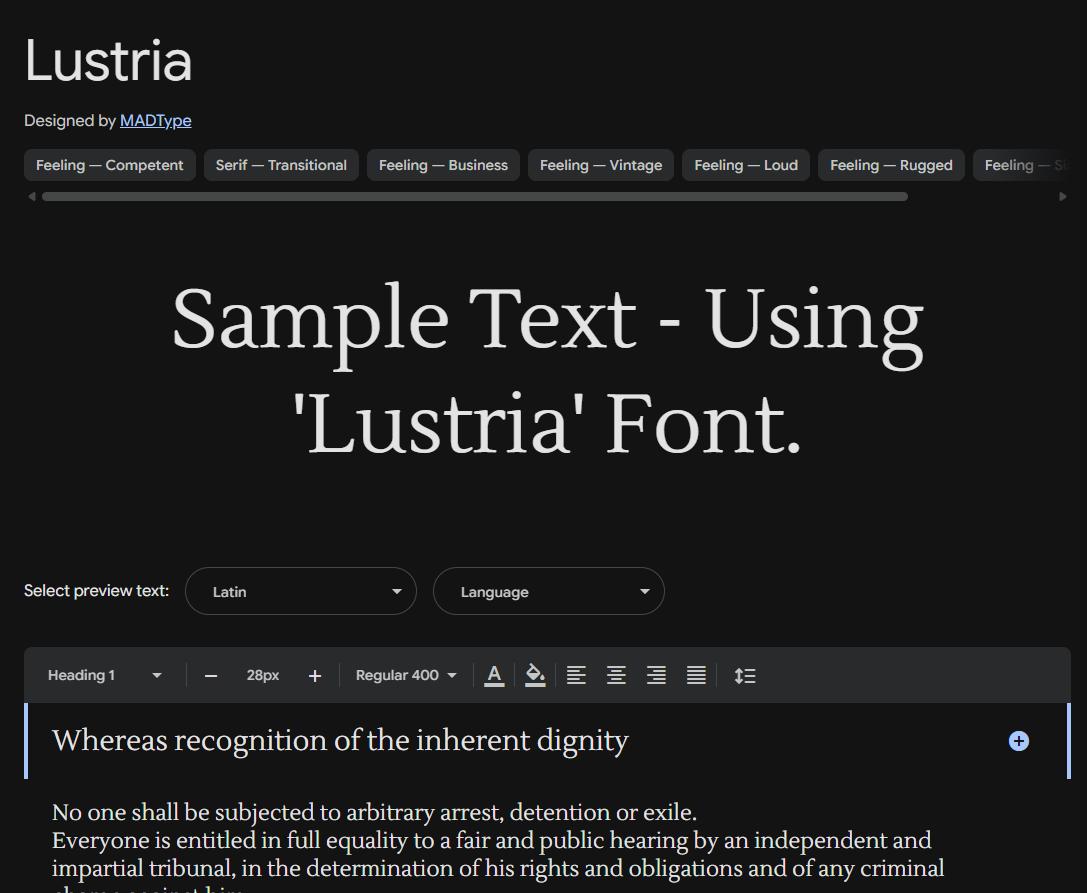Select the Feeling — Rugged tag

891,165
